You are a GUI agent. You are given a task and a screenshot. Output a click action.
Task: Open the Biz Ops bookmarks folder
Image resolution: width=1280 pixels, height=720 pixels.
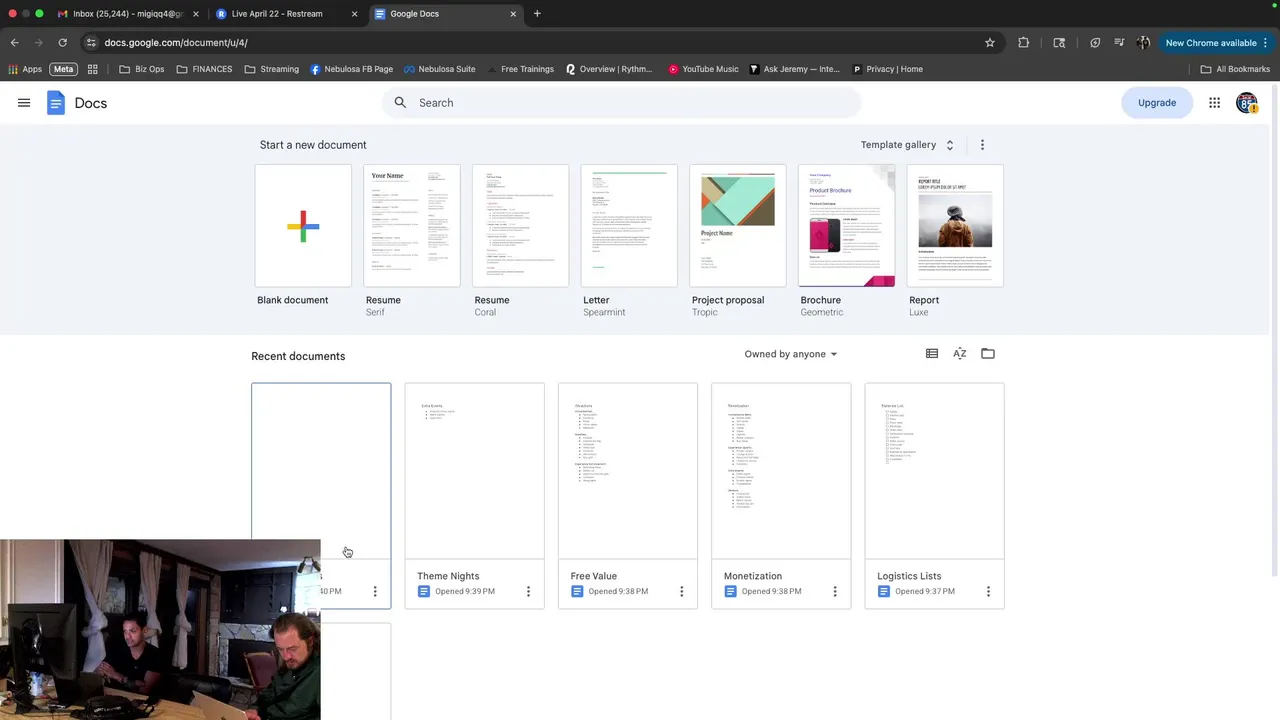(141, 69)
